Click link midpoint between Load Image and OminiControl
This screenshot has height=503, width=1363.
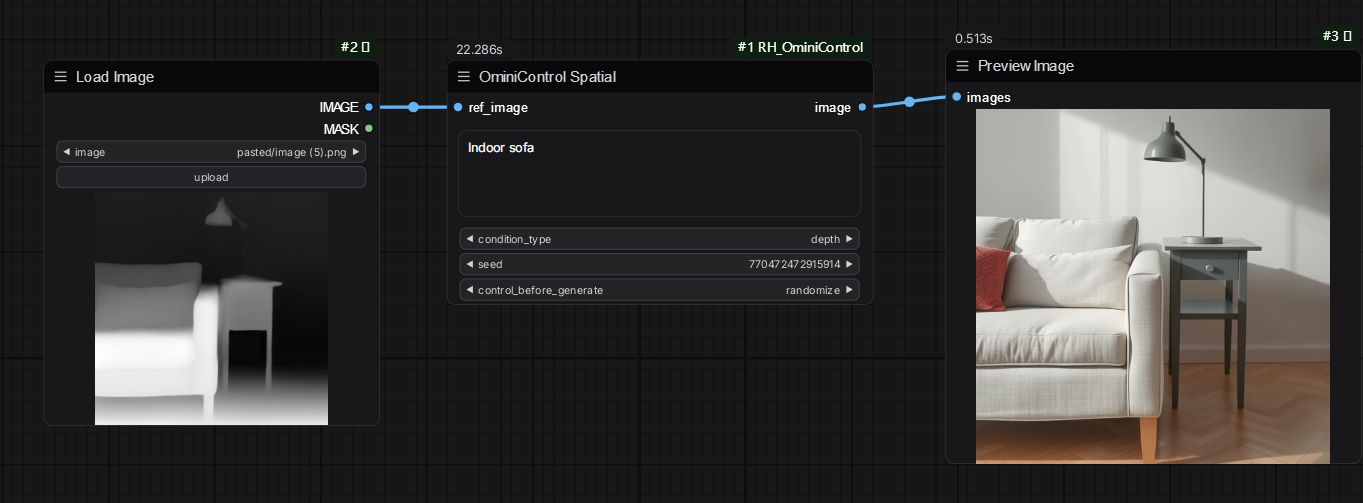pos(413,107)
